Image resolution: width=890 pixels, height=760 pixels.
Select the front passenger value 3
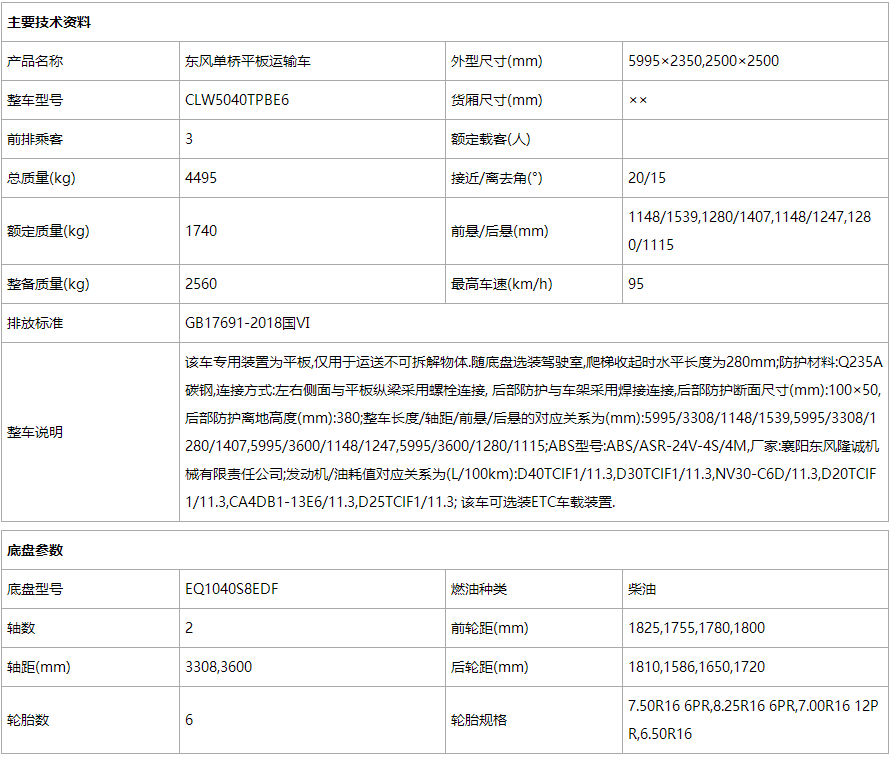point(189,139)
